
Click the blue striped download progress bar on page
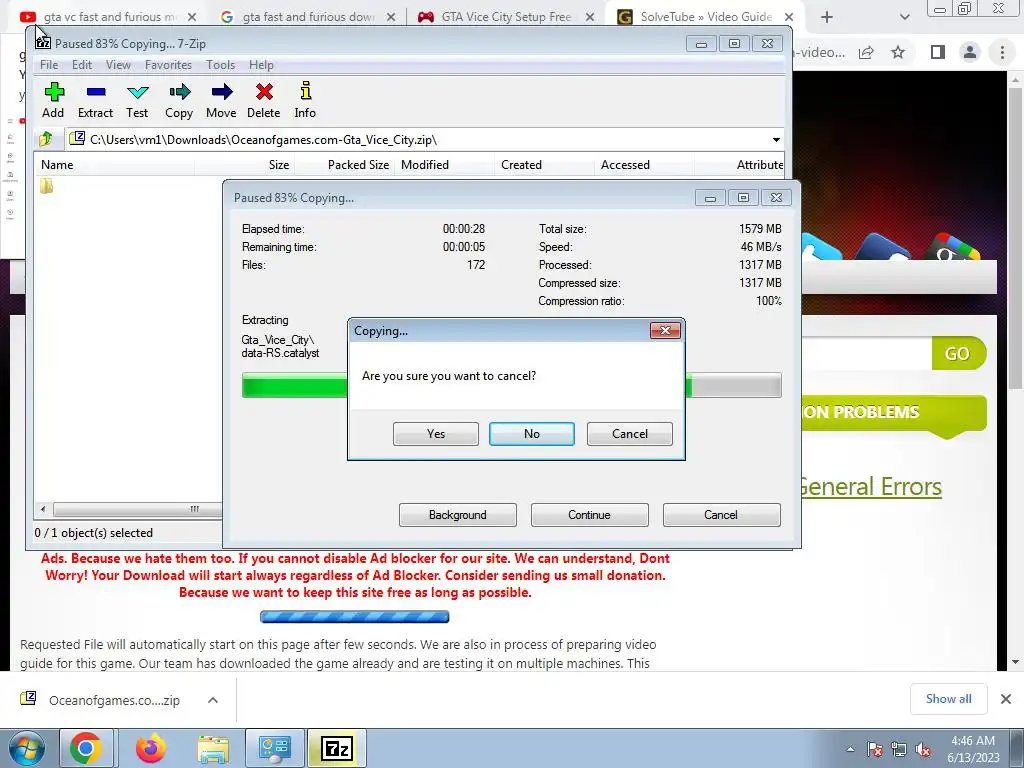click(355, 616)
